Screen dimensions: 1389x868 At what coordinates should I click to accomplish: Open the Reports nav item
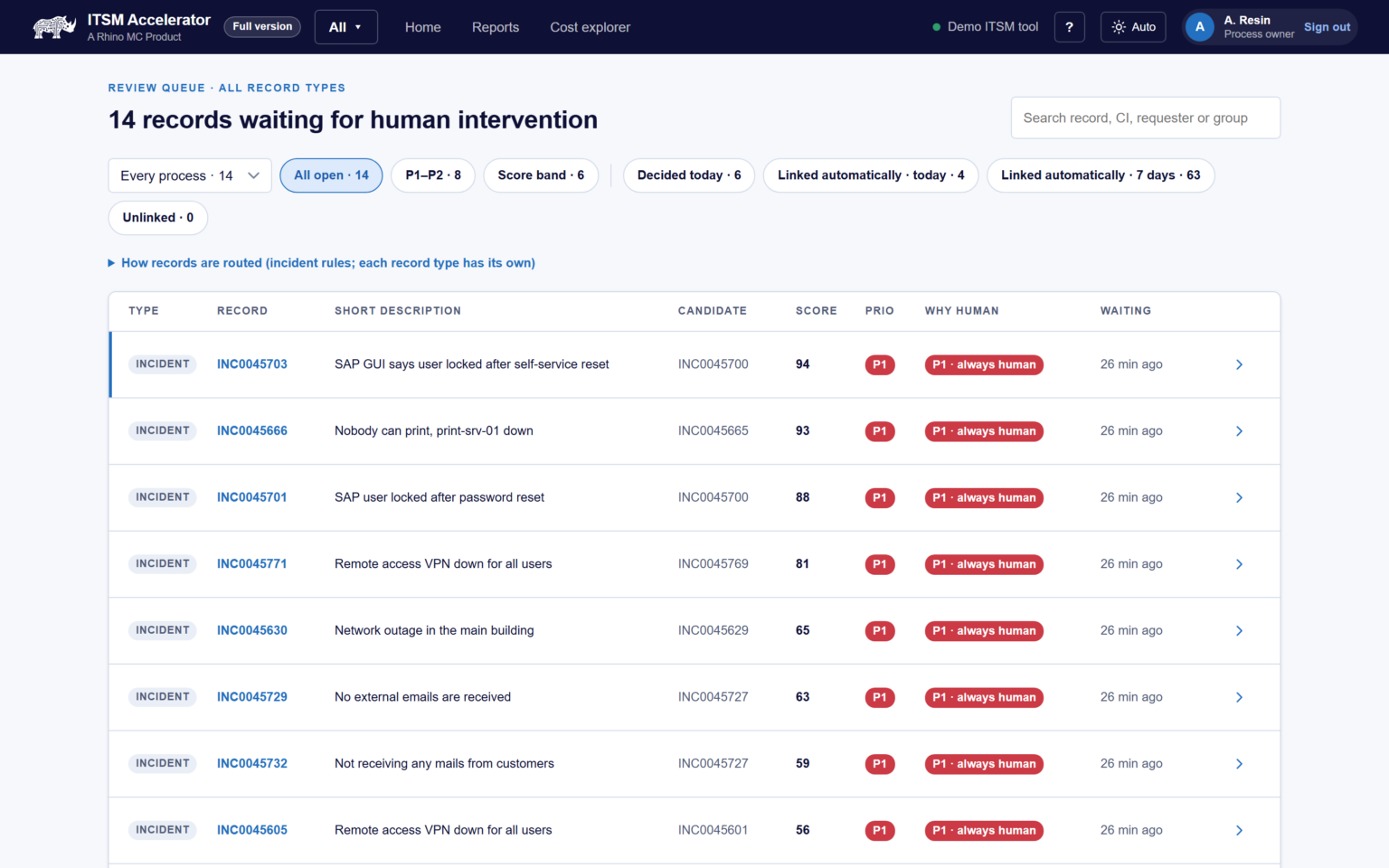(x=496, y=27)
